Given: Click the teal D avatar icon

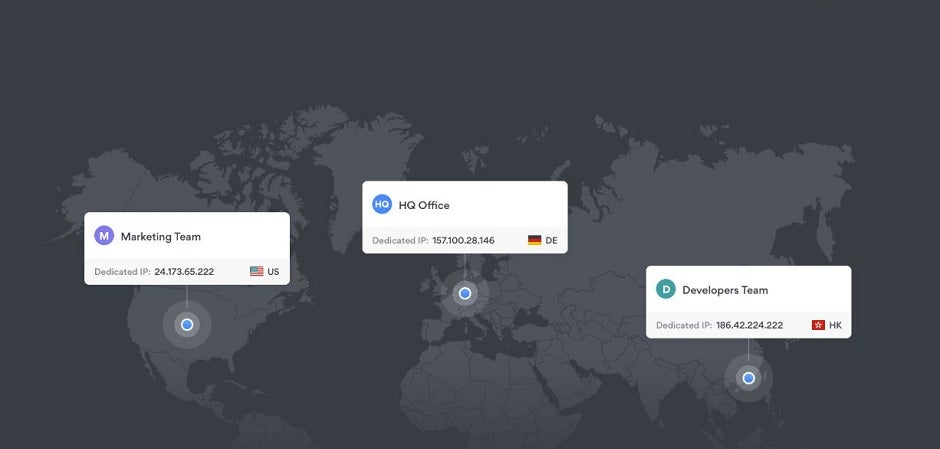Looking at the screenshot, I should 666,290.
